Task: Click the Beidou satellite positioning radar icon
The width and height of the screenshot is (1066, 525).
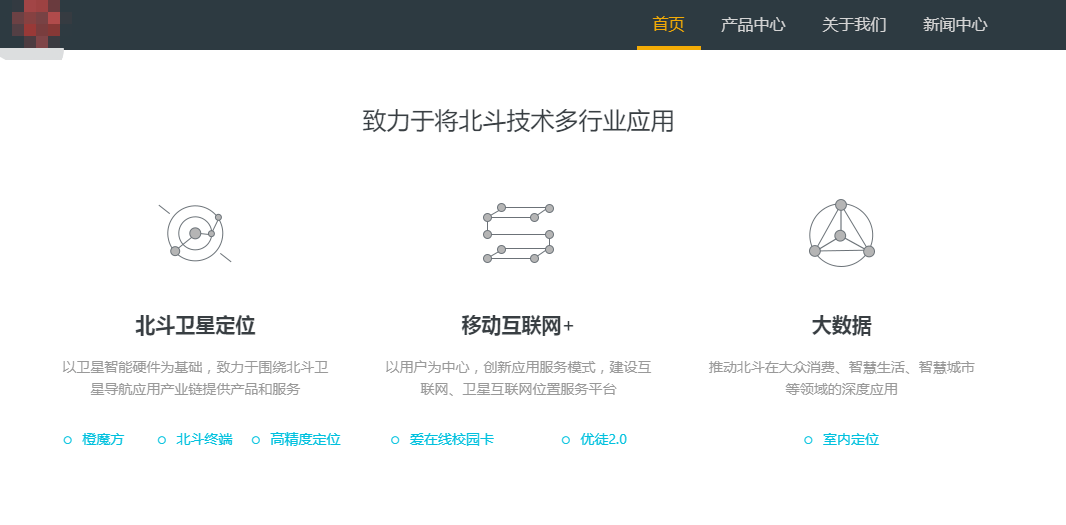Action: (195, 234)
